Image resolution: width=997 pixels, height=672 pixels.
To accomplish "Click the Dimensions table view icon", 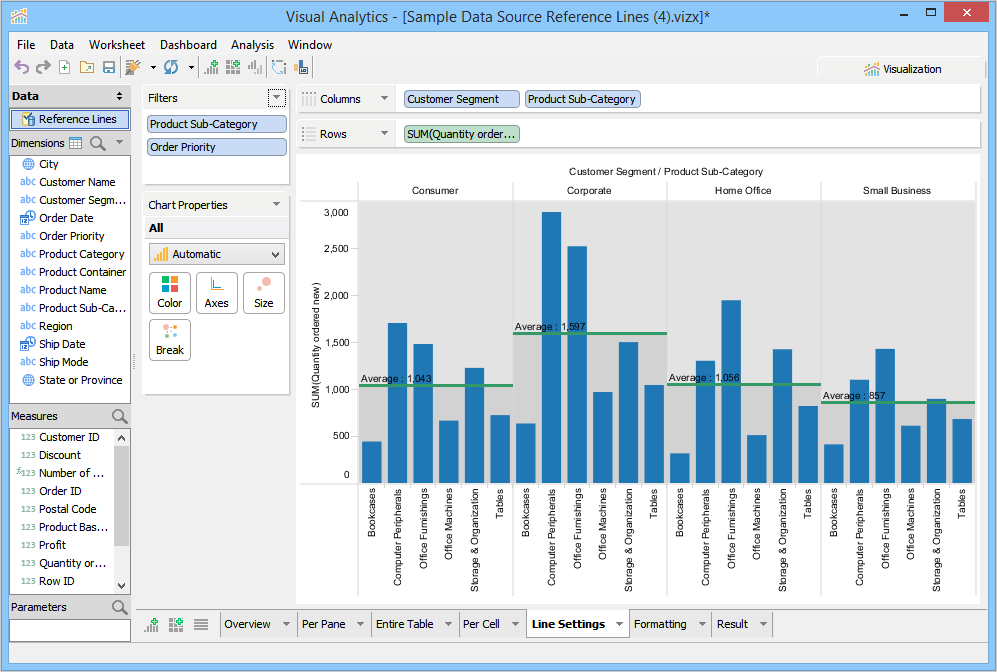I will (x=75, y=143).
